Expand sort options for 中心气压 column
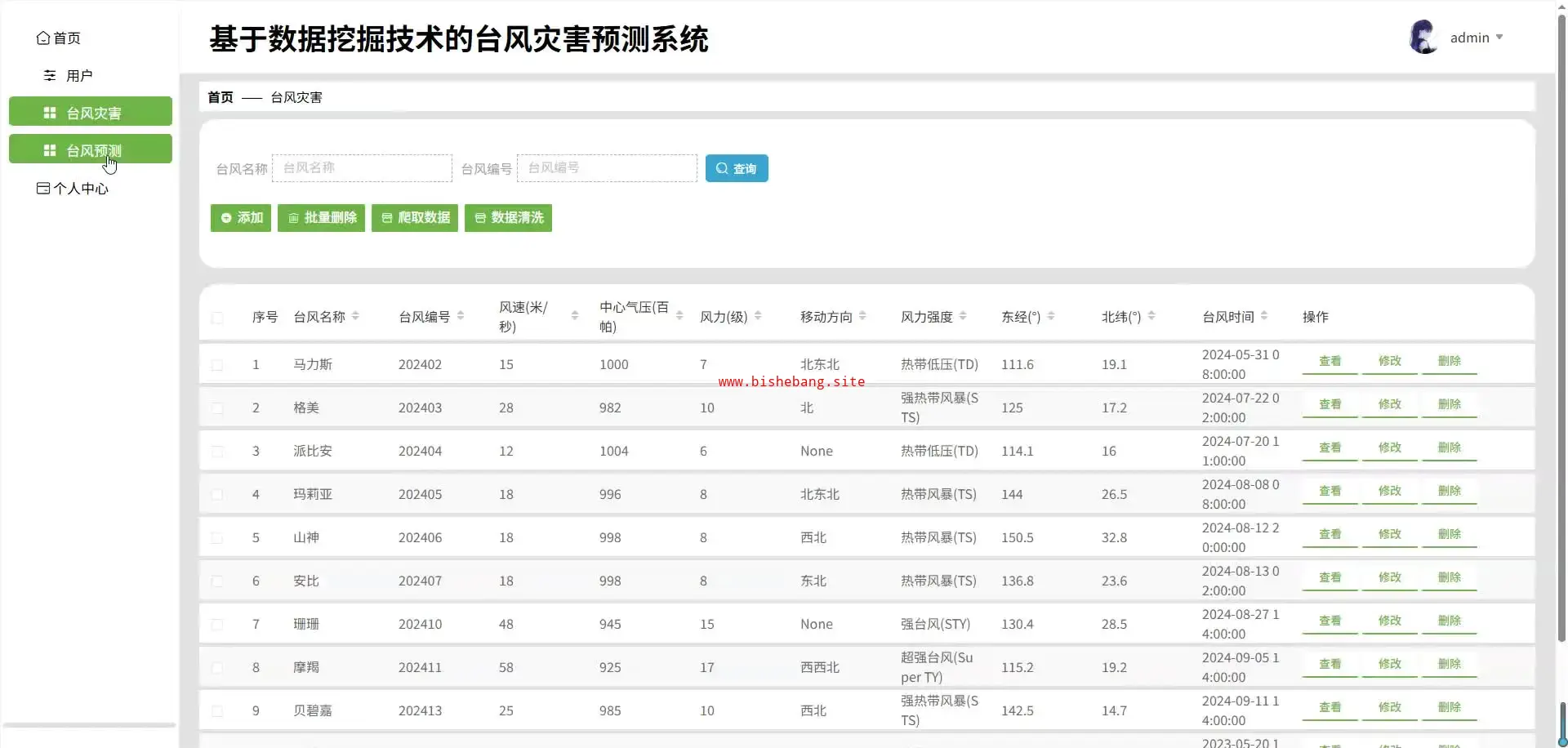Image resolution: width=1568 pixels, height=748 pixels. point(679,316)
